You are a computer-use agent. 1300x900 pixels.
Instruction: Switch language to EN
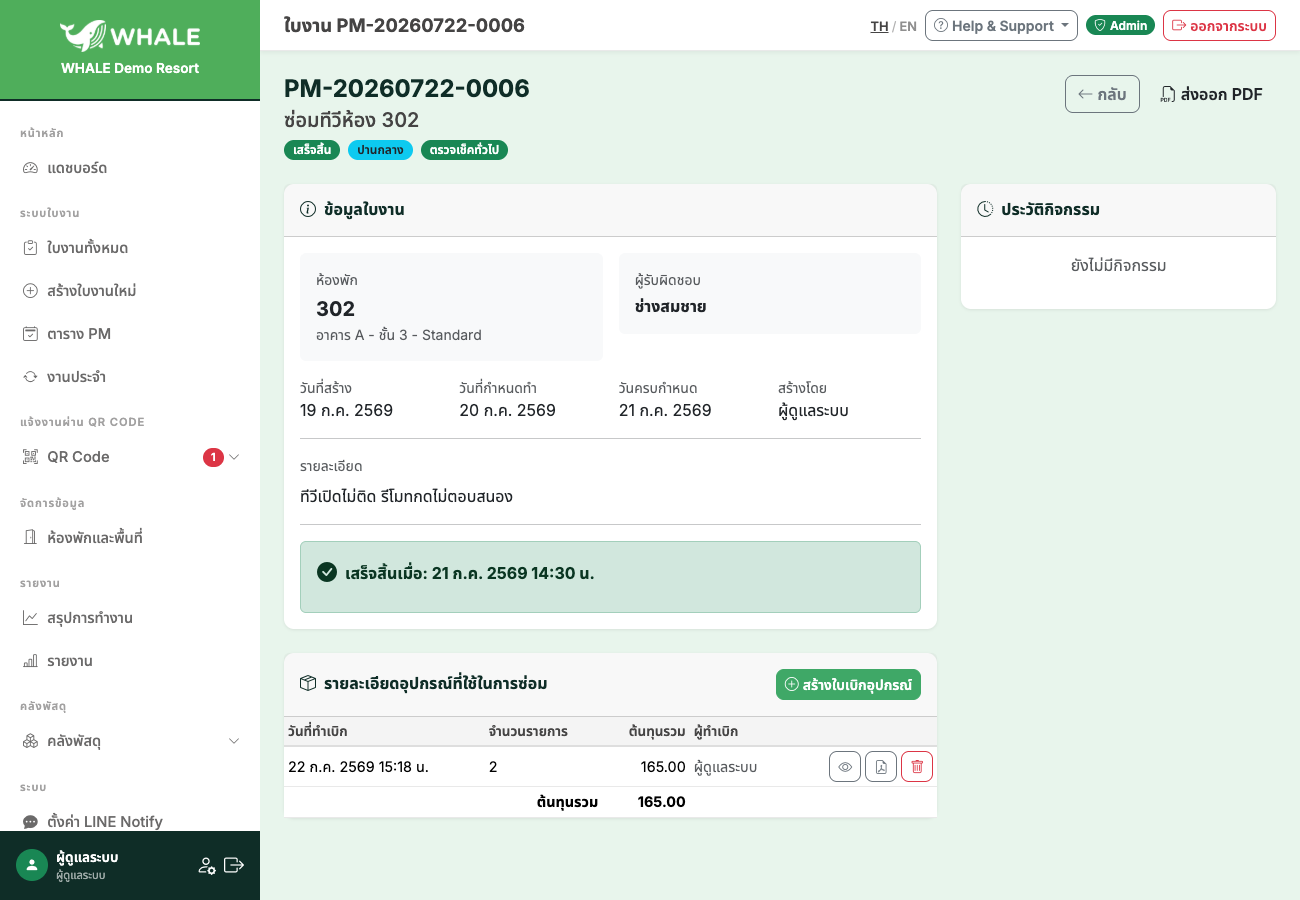click(908, 26)
